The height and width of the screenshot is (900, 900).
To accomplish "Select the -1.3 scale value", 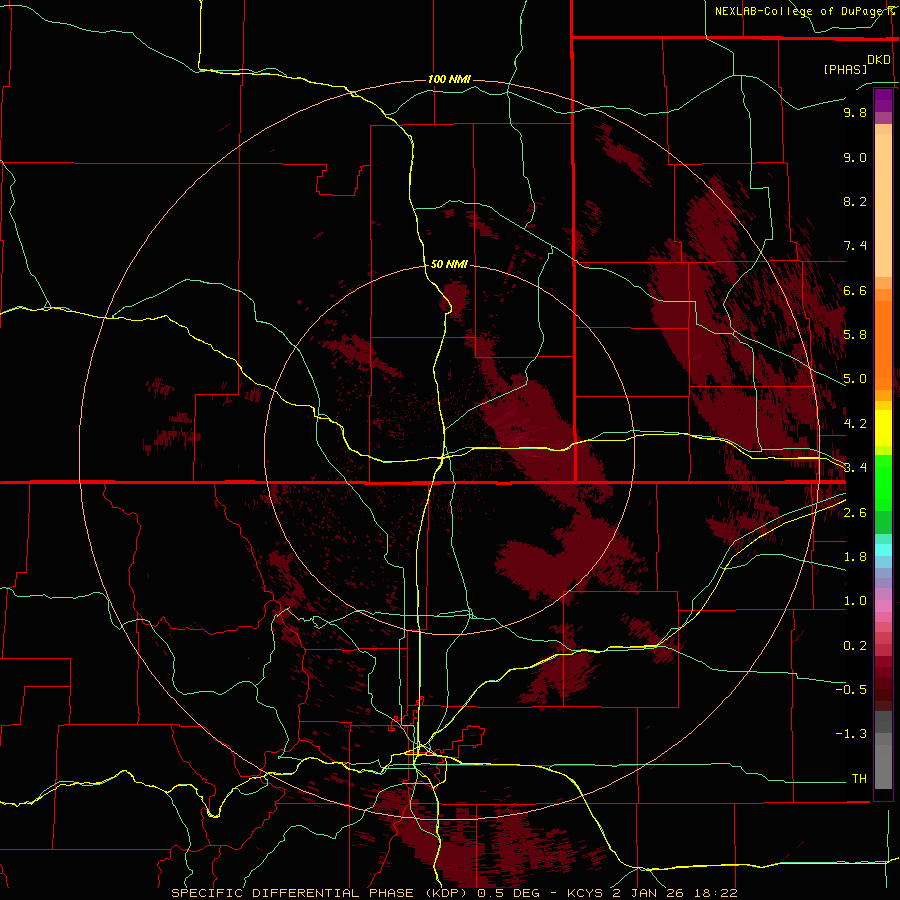I will click(x=851, y=734).
